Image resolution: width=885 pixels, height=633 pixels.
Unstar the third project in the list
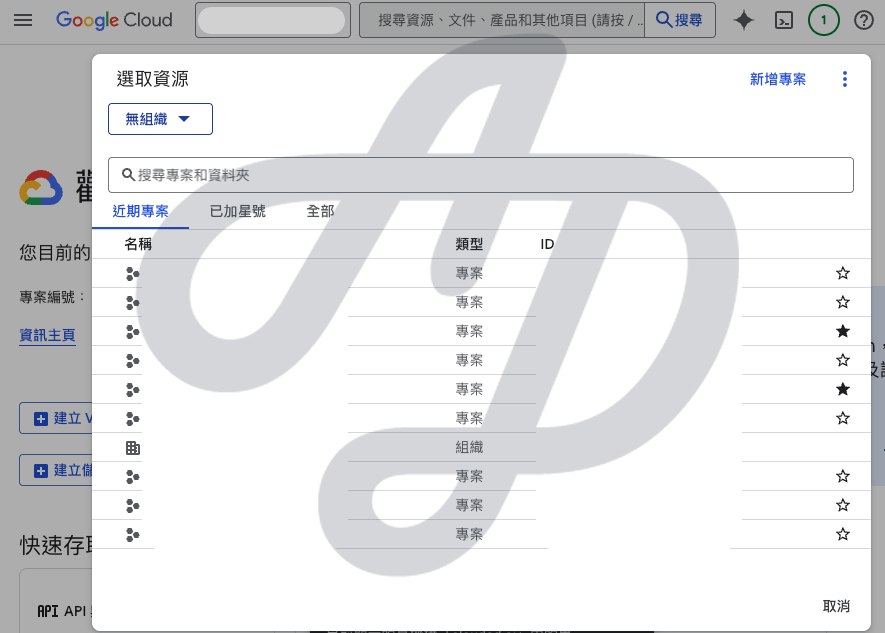[843, 331]
